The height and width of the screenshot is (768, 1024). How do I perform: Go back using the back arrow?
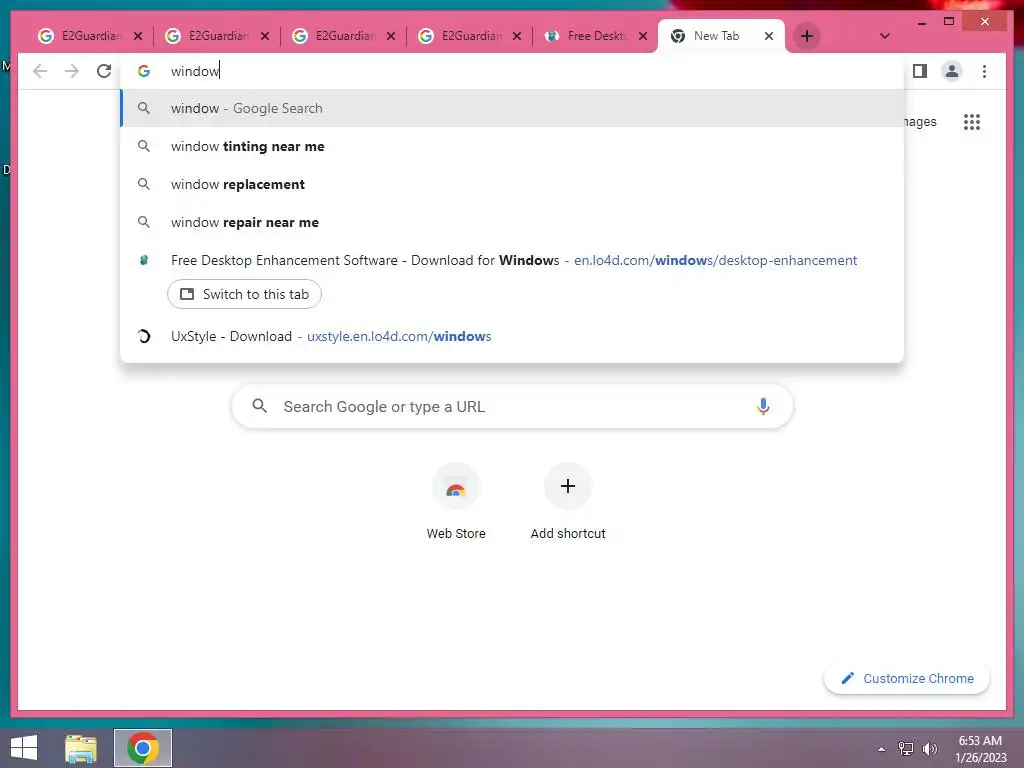(40, 71)
